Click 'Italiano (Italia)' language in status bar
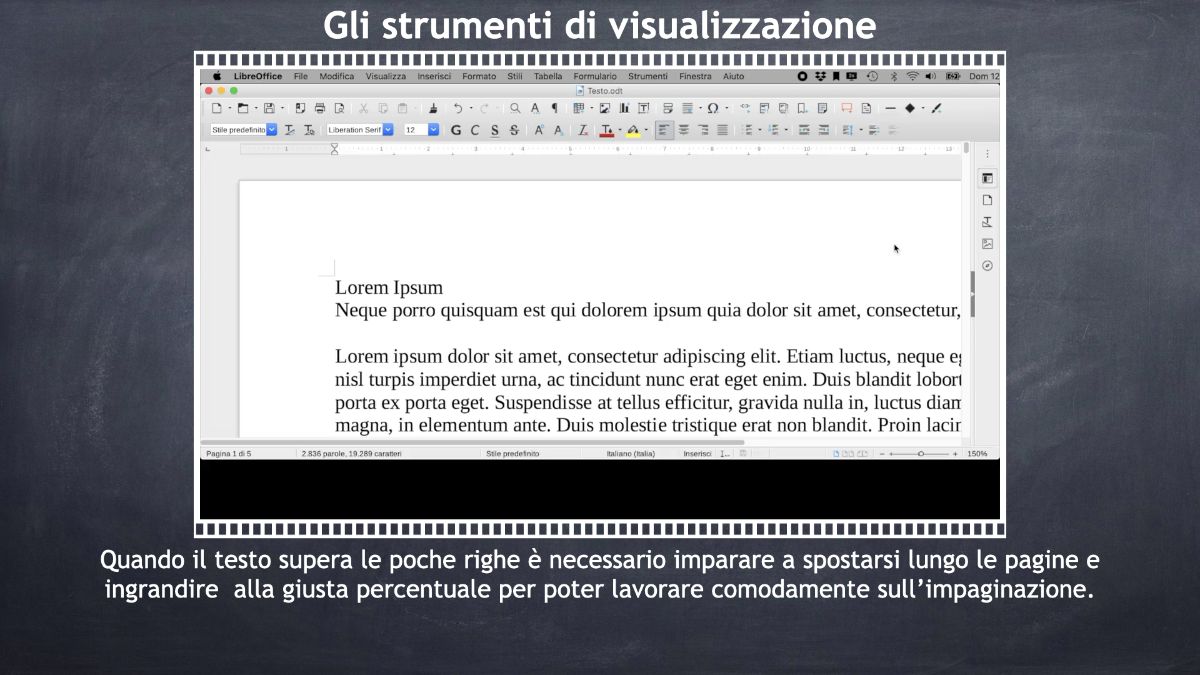This screenshot has height=675, width=1200. (x=630, y=454)
